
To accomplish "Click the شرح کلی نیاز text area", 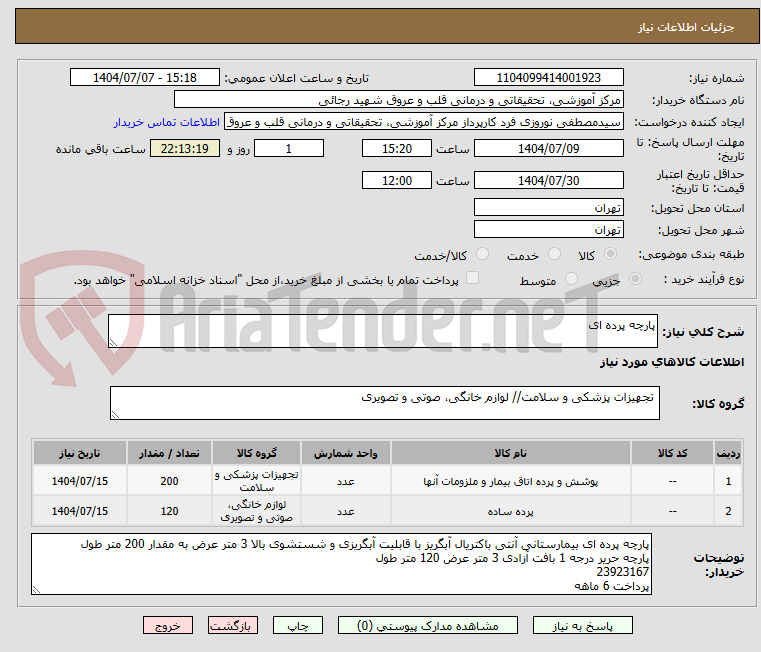I will point(383,331).
